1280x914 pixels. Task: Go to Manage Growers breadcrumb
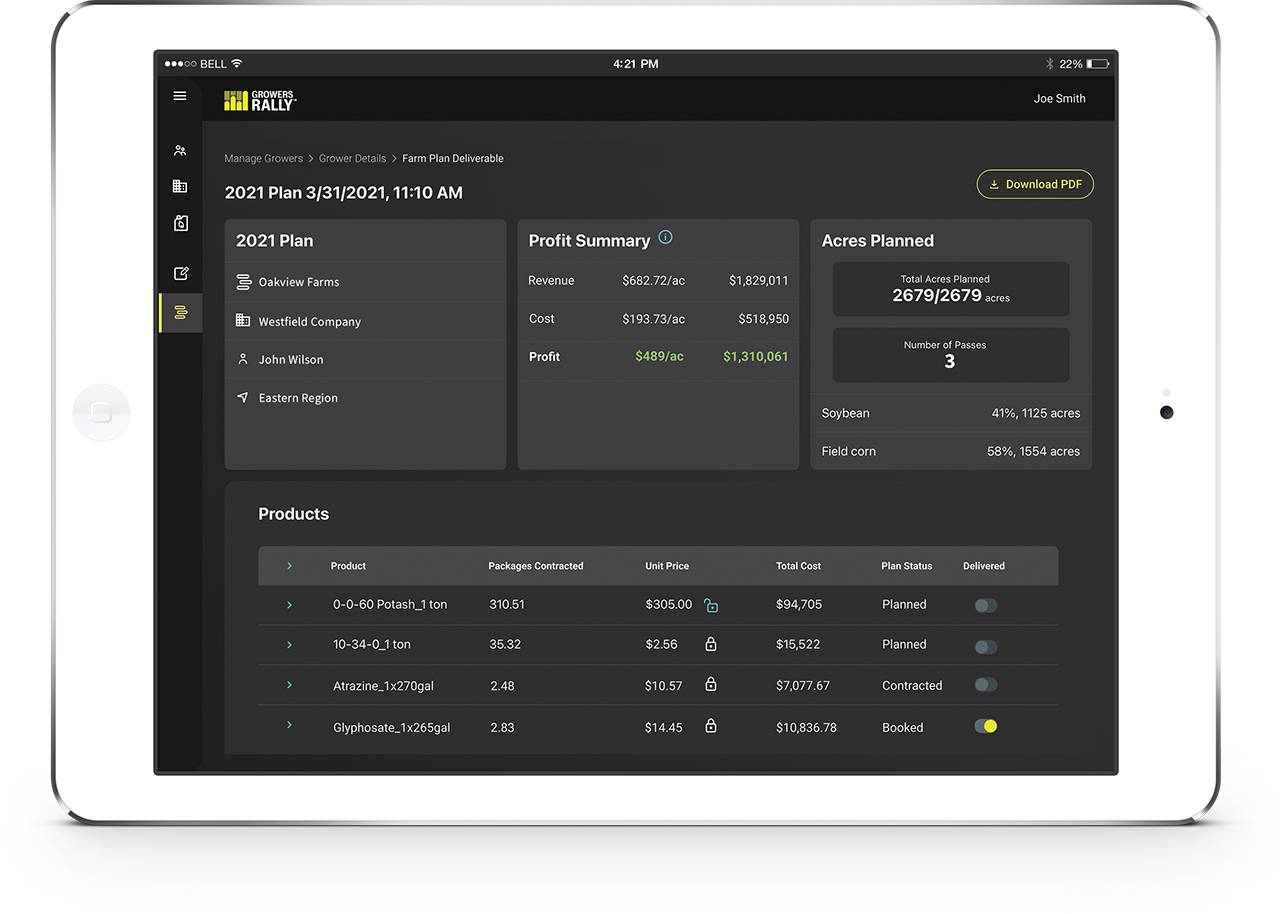tap(264, 158)
